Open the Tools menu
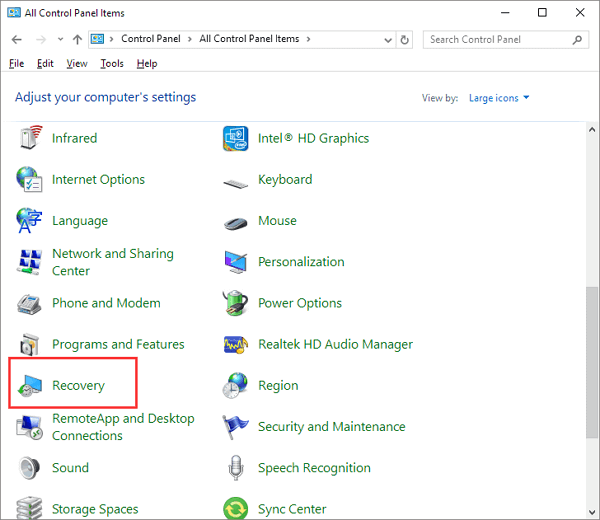This screenshot has width=600, height=520. pos(112,63)
